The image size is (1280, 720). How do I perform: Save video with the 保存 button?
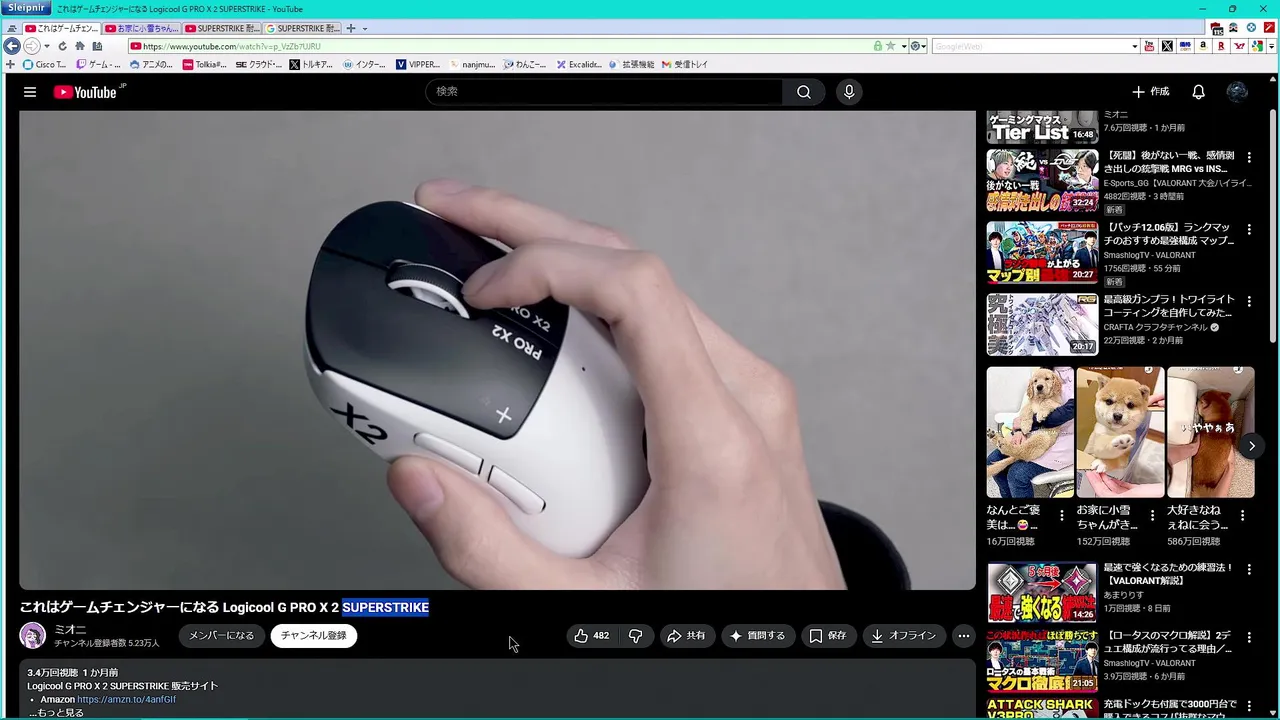pyautogui.click(x=828, y=636)
